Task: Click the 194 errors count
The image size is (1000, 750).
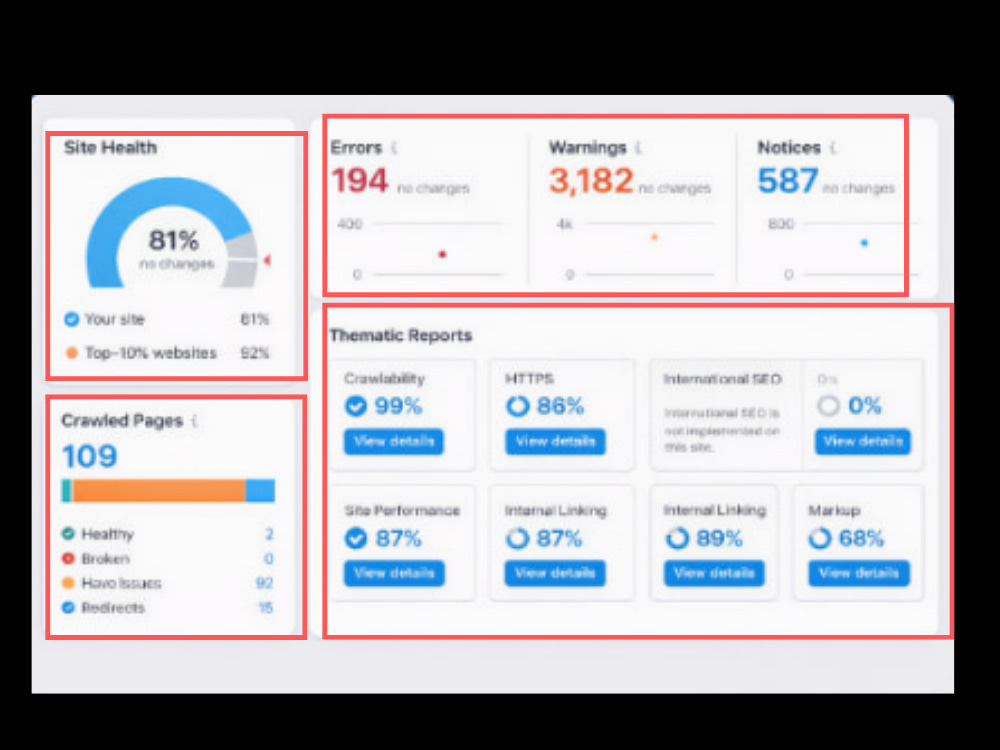Action: point(360,180)
